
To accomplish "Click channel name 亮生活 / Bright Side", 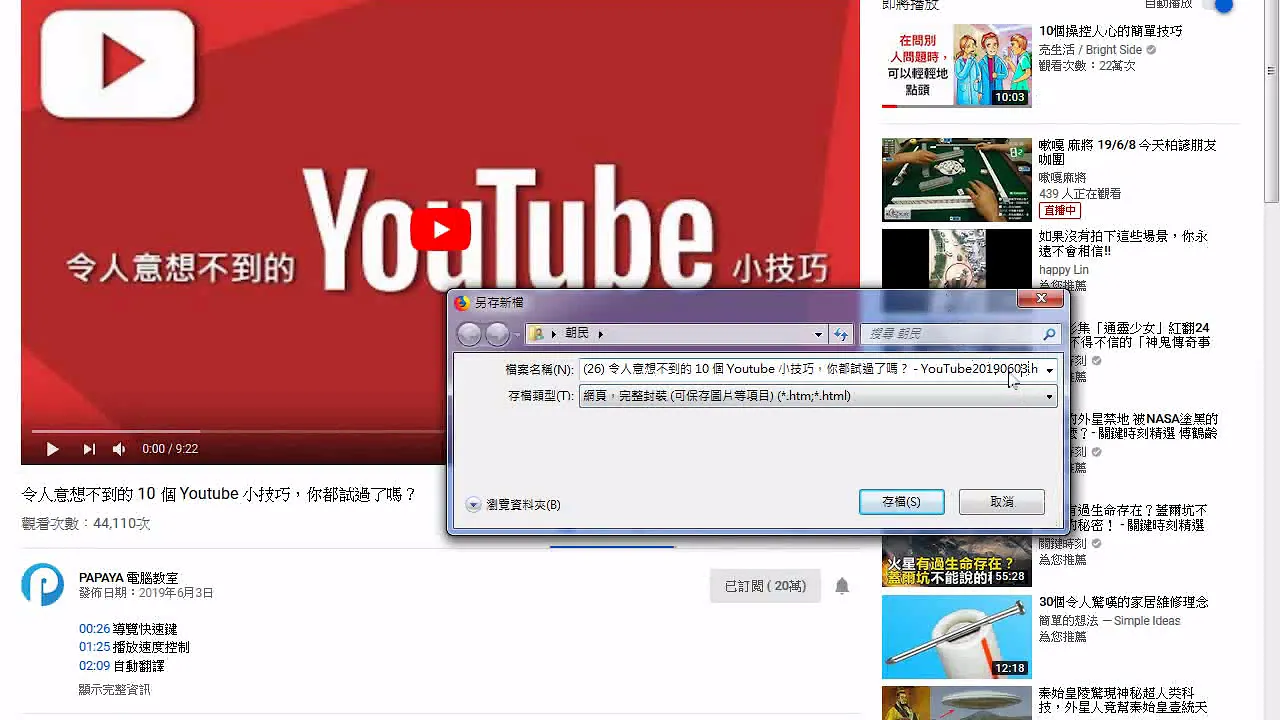I will (1090, 50).
